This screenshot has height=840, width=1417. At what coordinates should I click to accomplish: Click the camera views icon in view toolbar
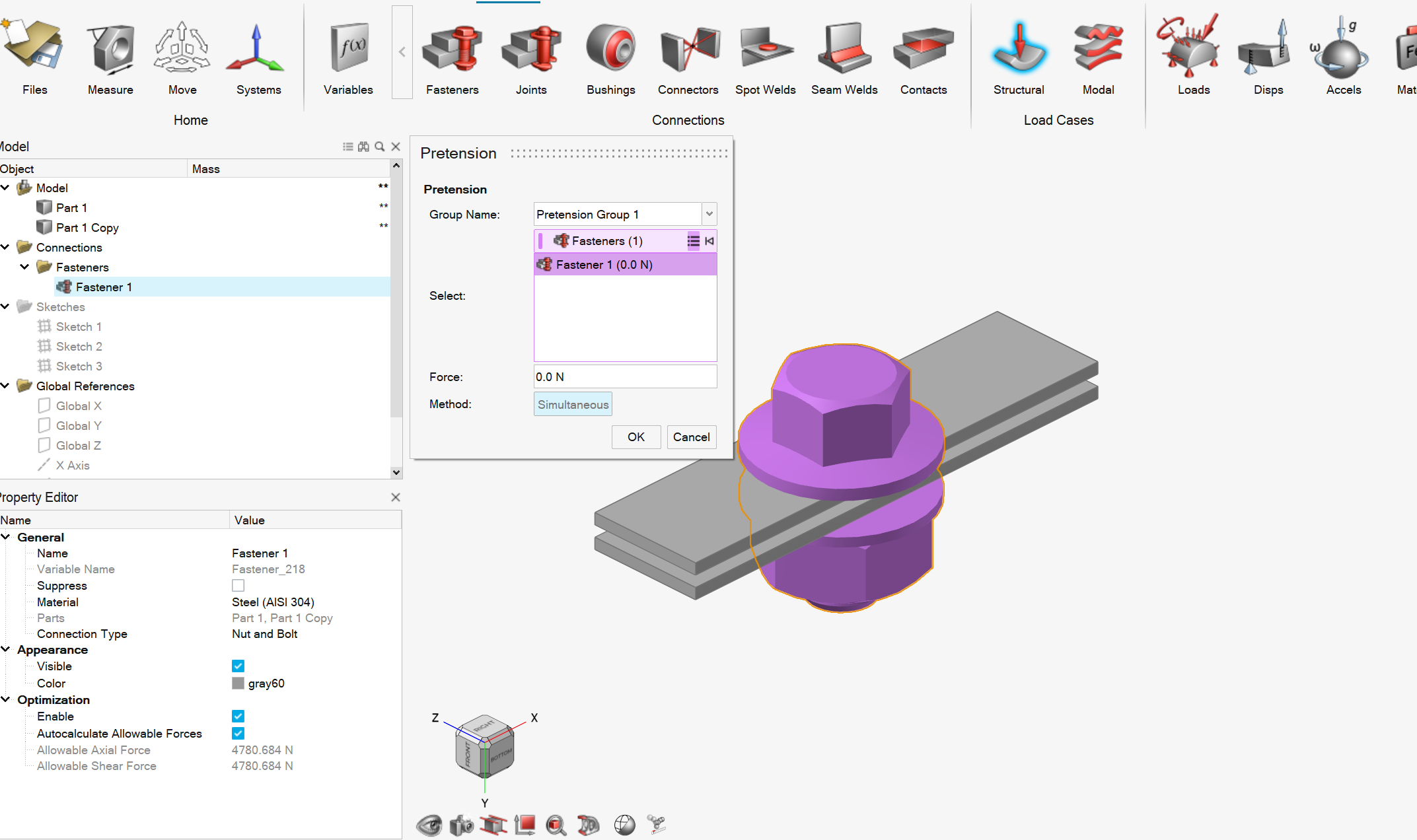pos(462,825)
